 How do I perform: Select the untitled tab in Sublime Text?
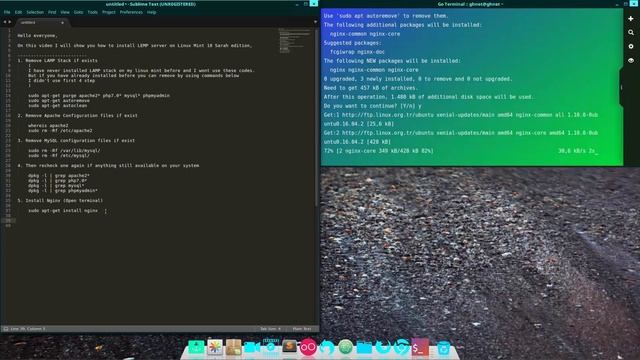point(41,22)
